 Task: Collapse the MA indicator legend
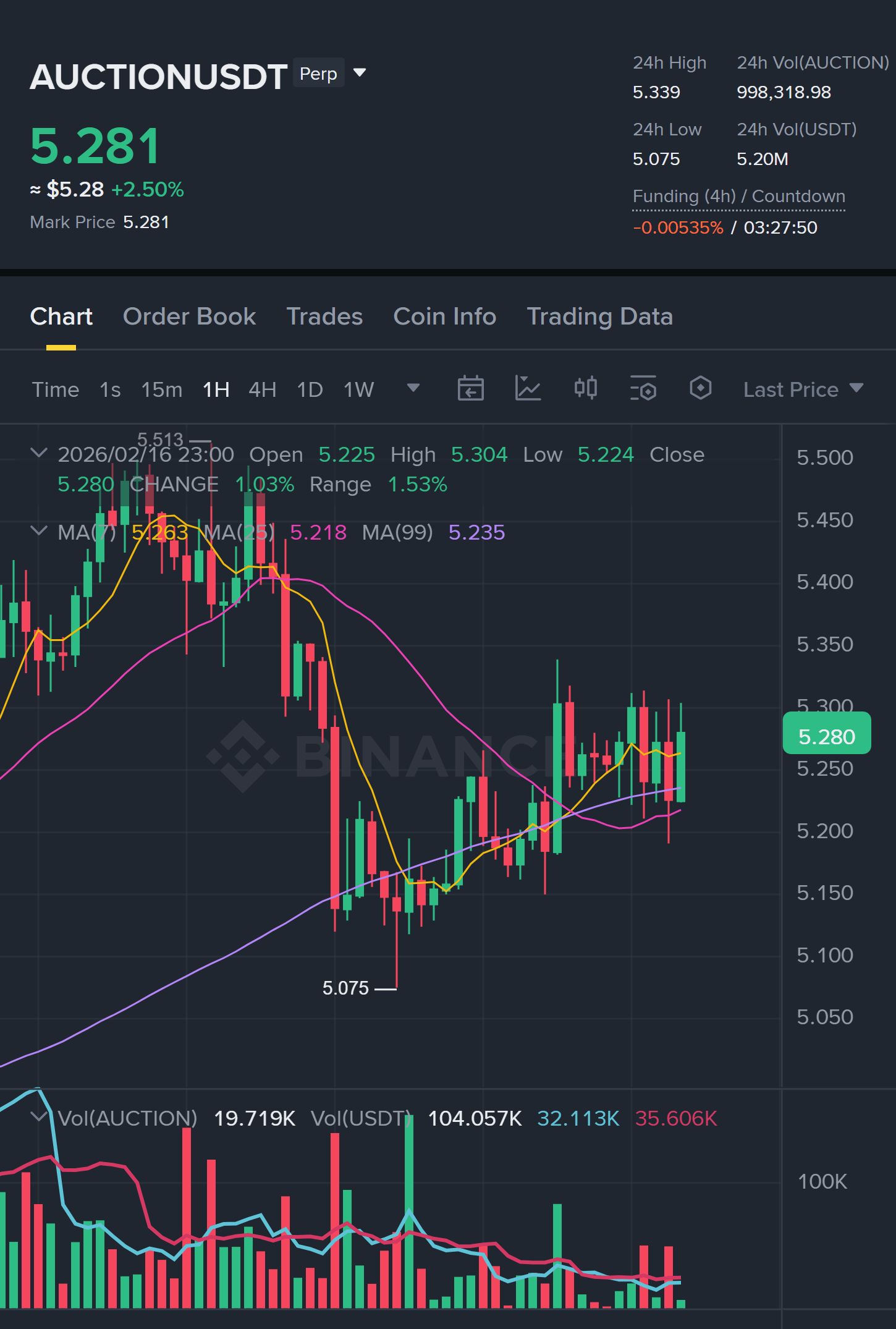click(x=38, y=531)
